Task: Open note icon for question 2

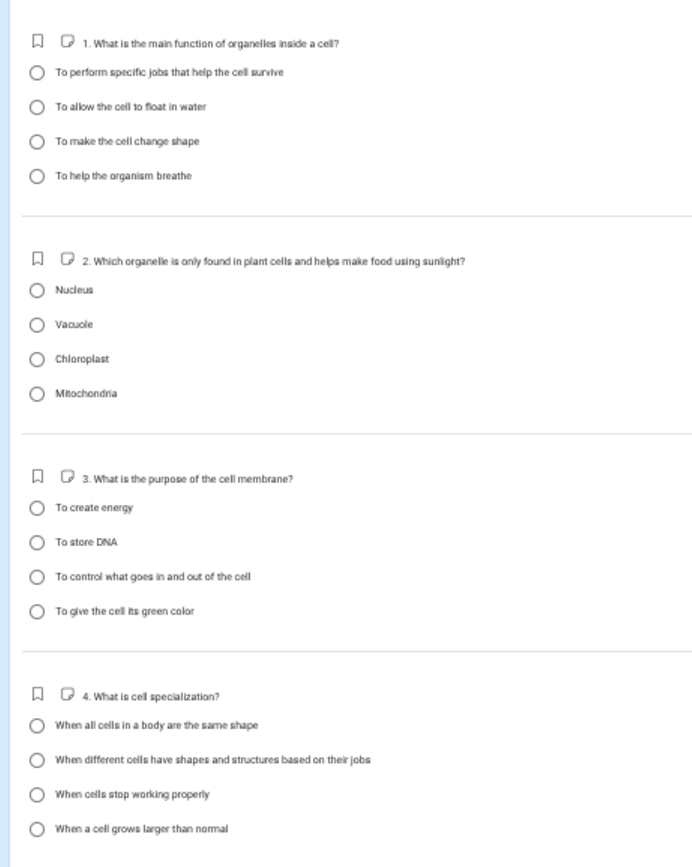Action: (67, 259)
